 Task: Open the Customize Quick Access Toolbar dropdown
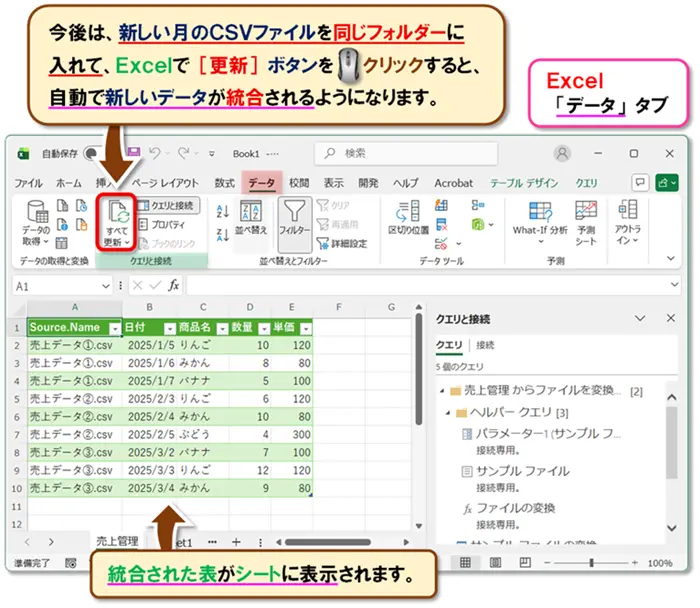(212, 154)
